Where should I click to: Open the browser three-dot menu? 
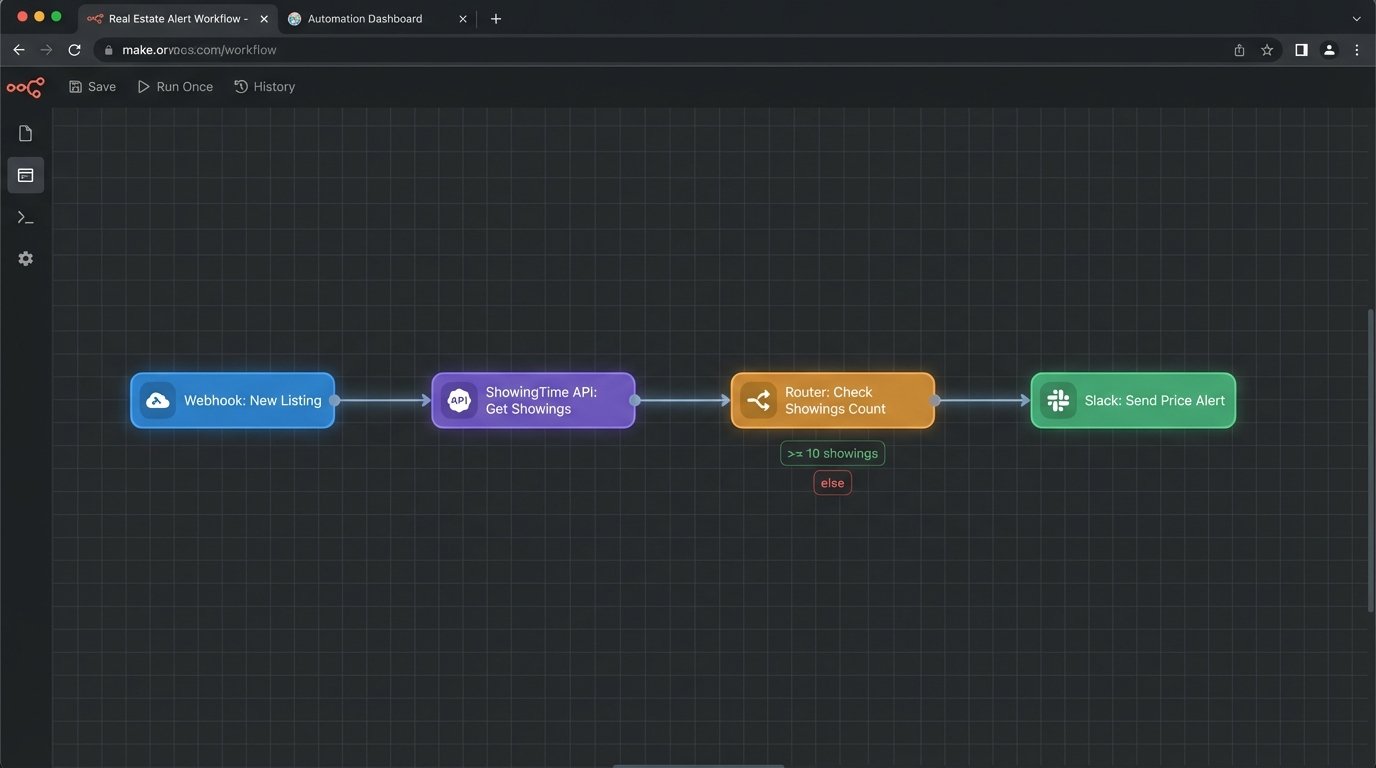tap(1357, 49)
